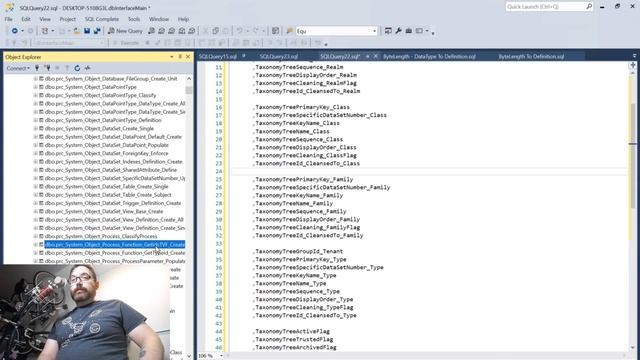This screenshot has width=640, height=360.
Task: Click the Database Engine Query icon
Action: point(151,31)
